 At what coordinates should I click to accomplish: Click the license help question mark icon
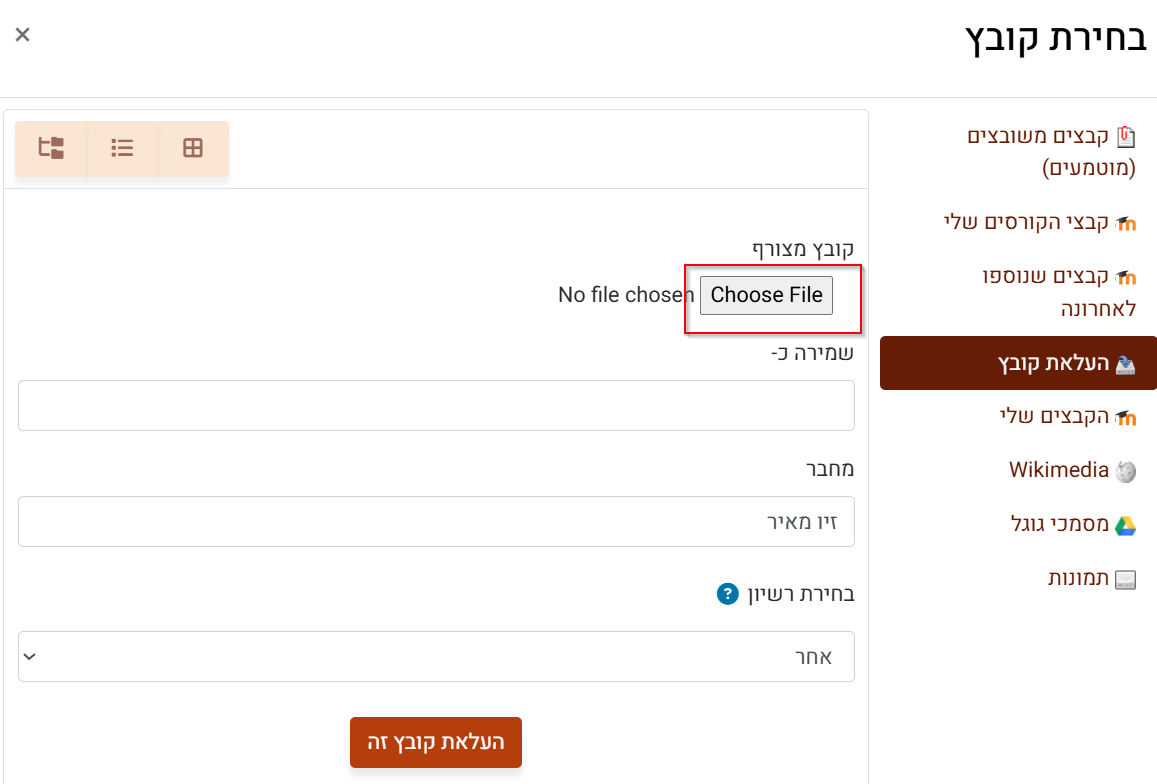point(727,594)
